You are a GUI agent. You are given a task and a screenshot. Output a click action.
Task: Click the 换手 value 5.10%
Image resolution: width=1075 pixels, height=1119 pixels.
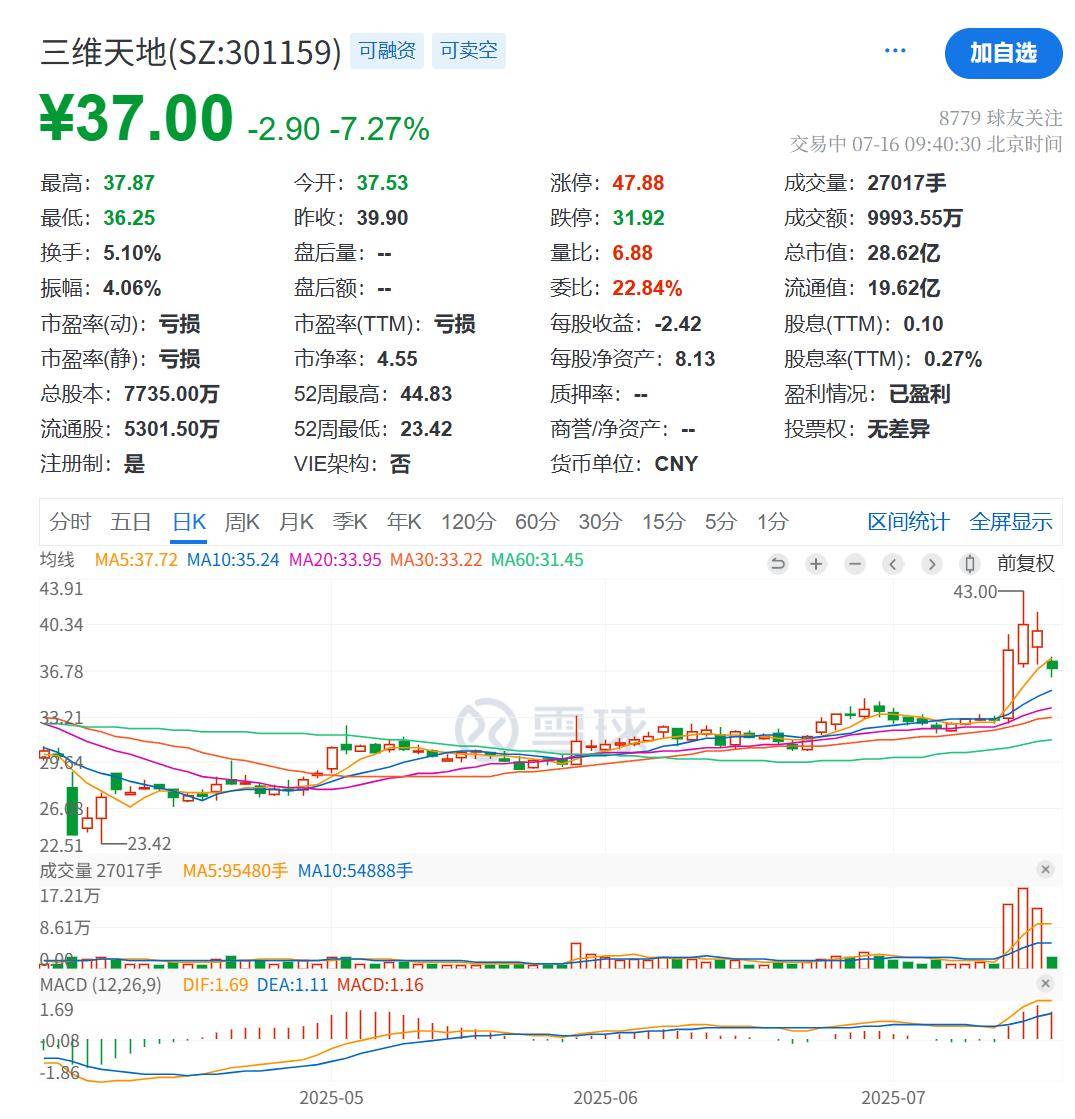tap(132, 253)
